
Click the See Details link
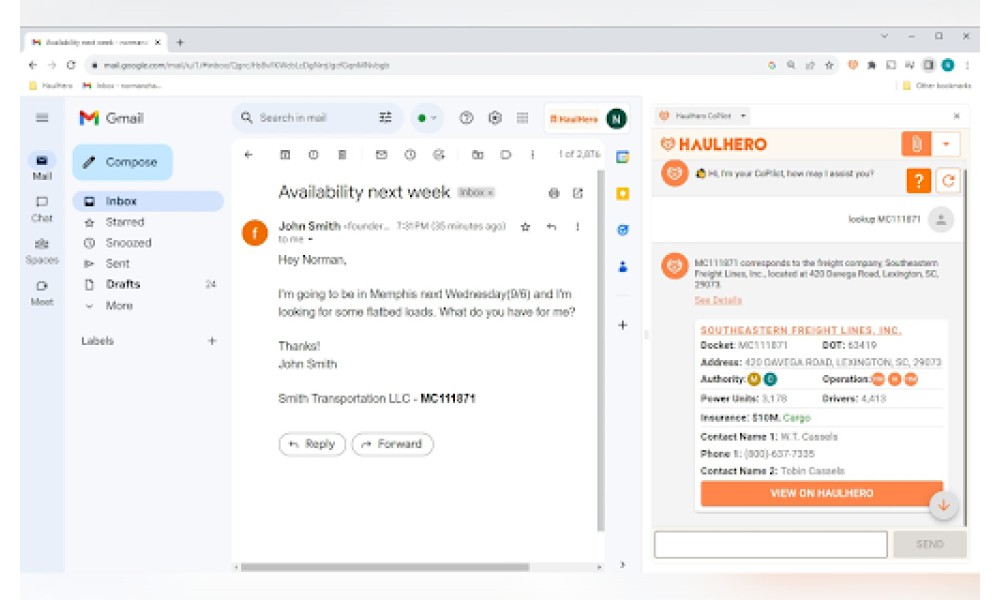718,300
